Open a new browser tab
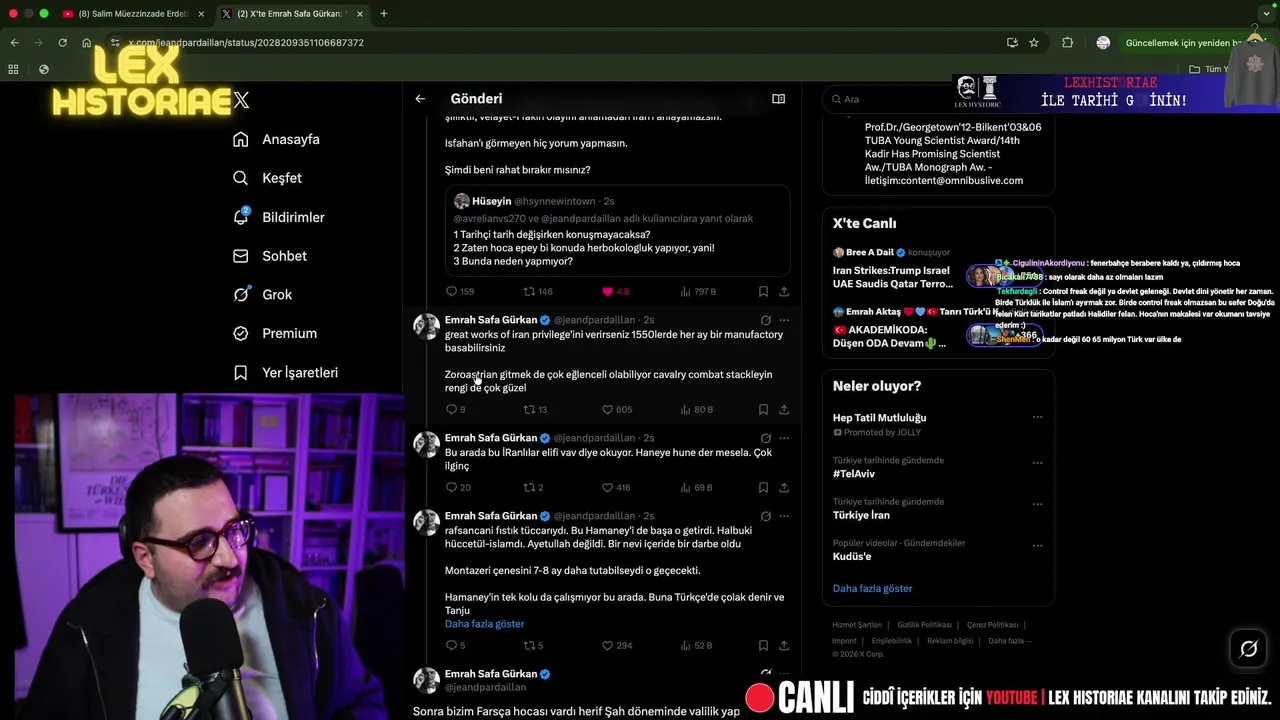 point(384,14)
